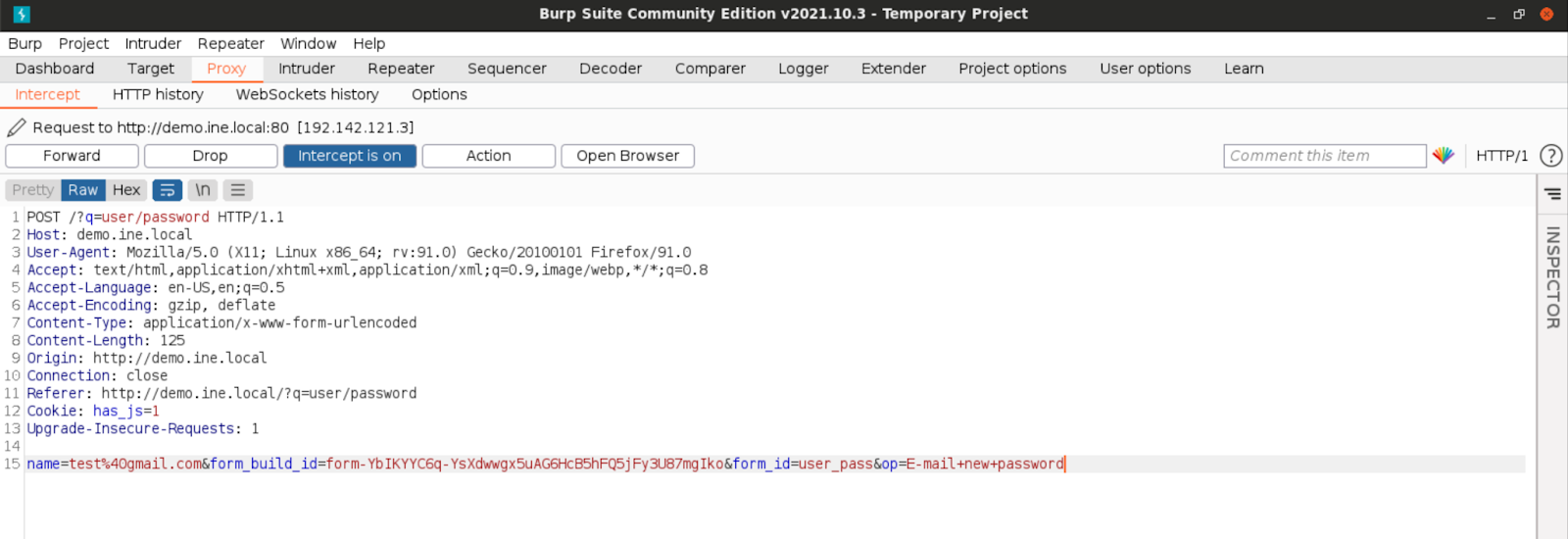Open the Project options tab
The image size is (1568, 539).
[1012, 69]
